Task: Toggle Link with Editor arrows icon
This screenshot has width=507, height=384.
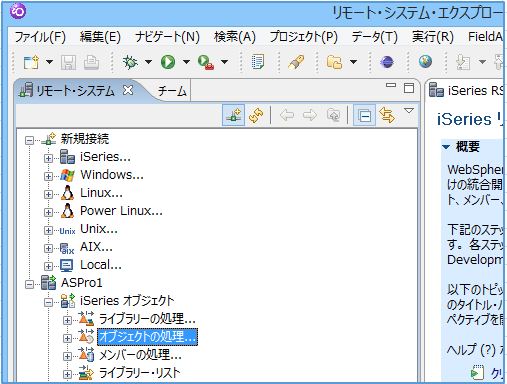Action: (x=387, y=115)
